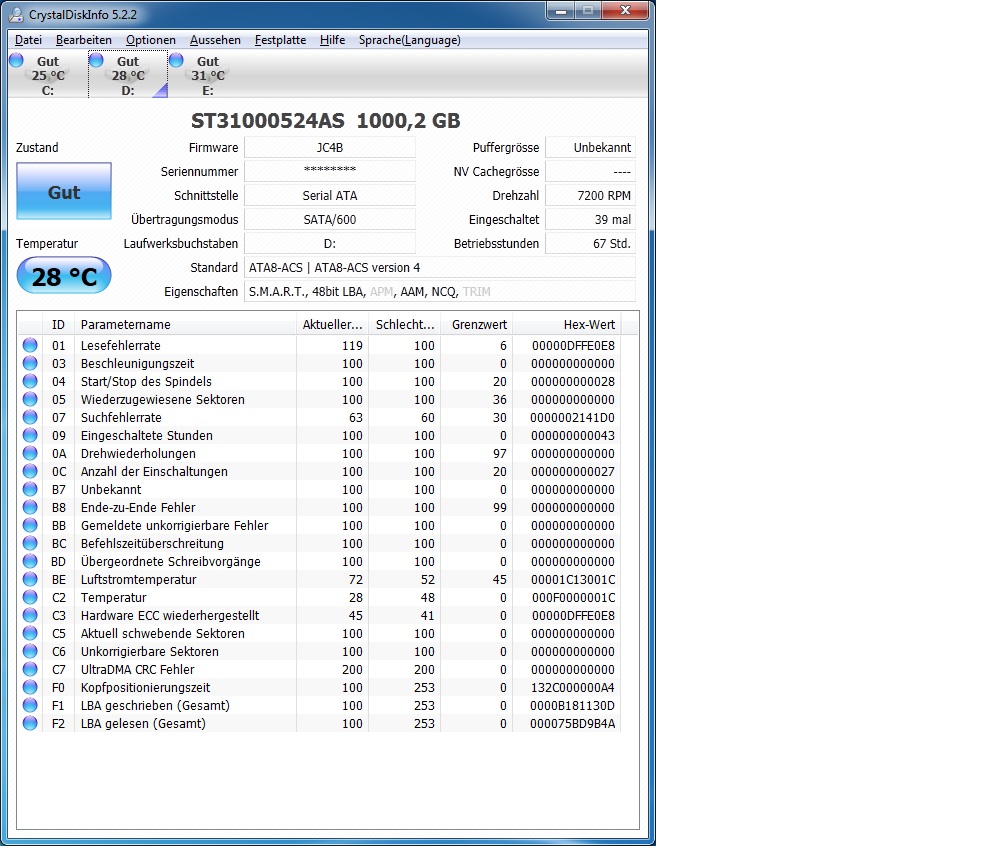
Task: Switch to the E: drive tab
Action: (208, 75)
